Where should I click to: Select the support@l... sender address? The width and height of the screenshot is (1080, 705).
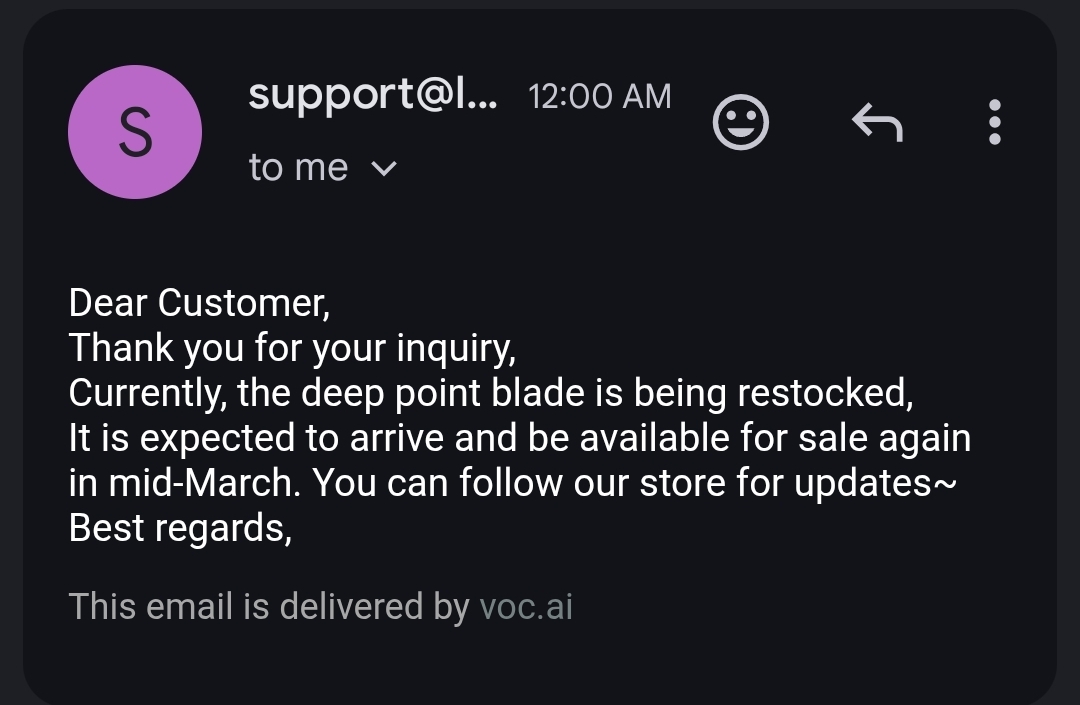371,95
